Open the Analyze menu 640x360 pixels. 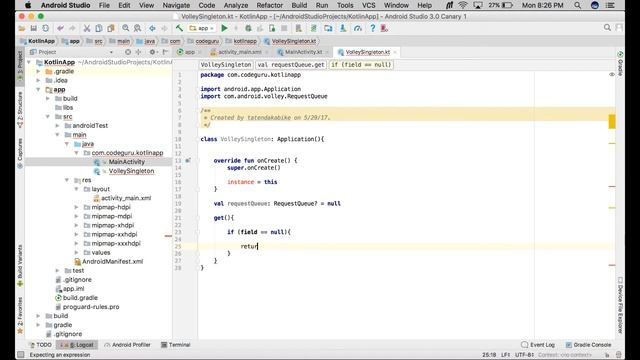(x=236, y=5)
